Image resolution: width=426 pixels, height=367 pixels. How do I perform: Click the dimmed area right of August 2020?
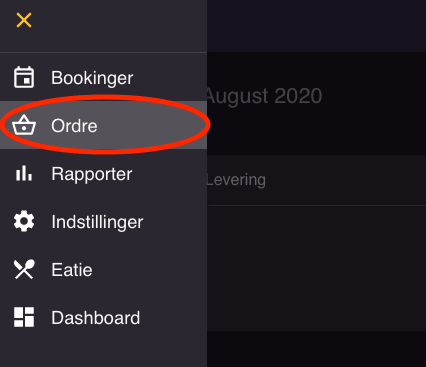click(x=373, y=103)
